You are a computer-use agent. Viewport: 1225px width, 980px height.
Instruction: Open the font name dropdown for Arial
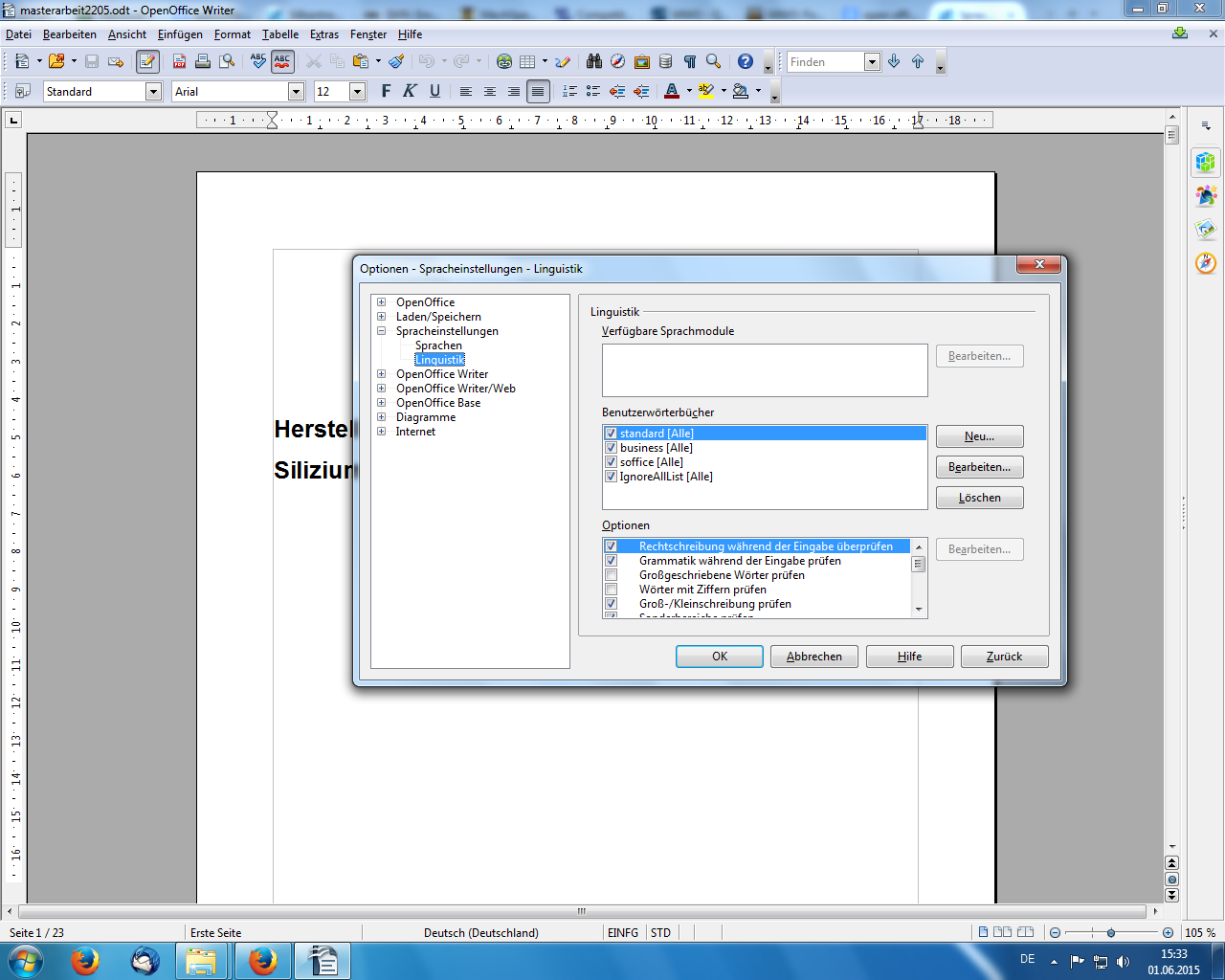pos(296,91)
